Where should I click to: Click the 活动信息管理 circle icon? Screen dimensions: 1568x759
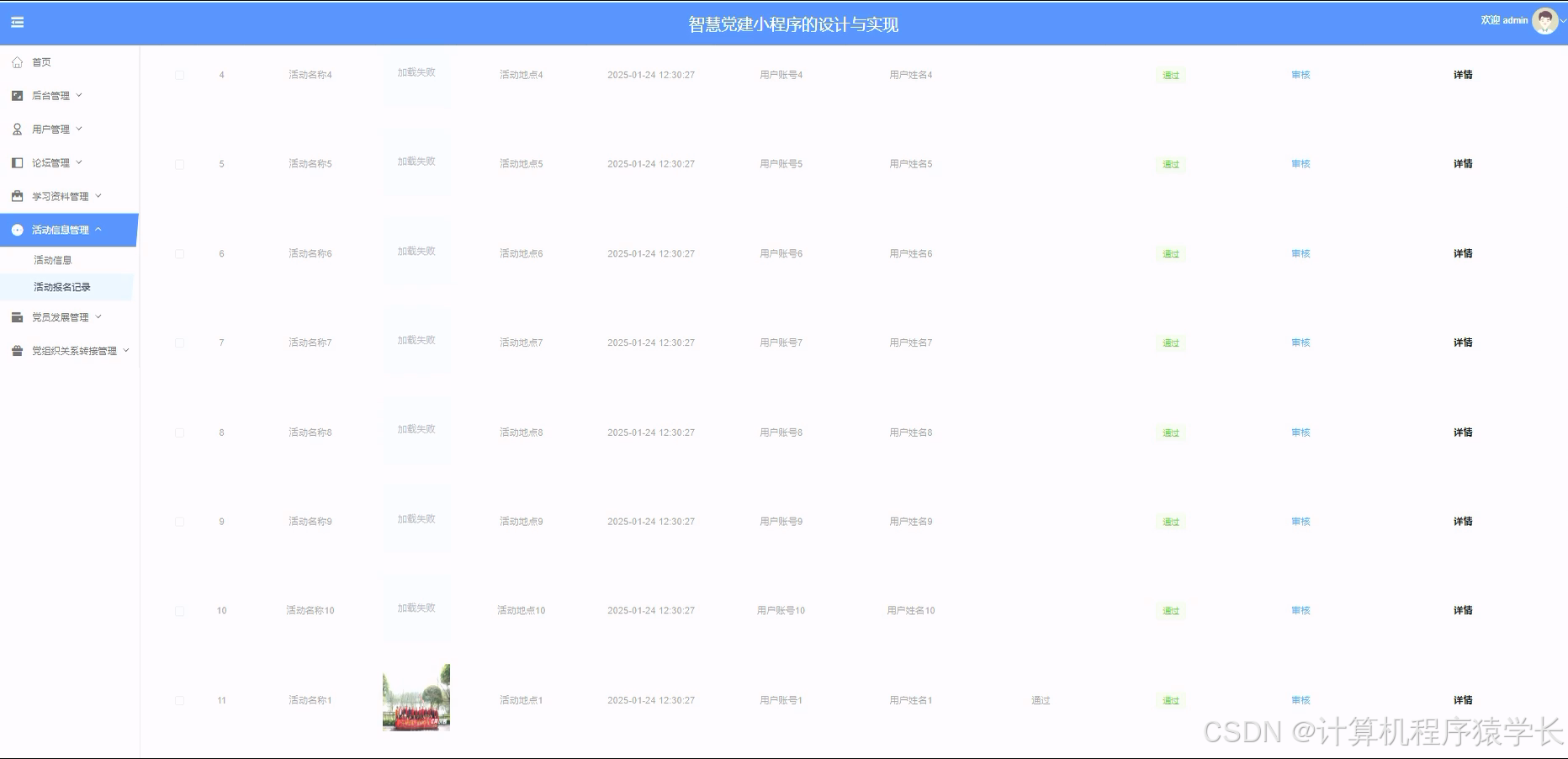point(17,230)
